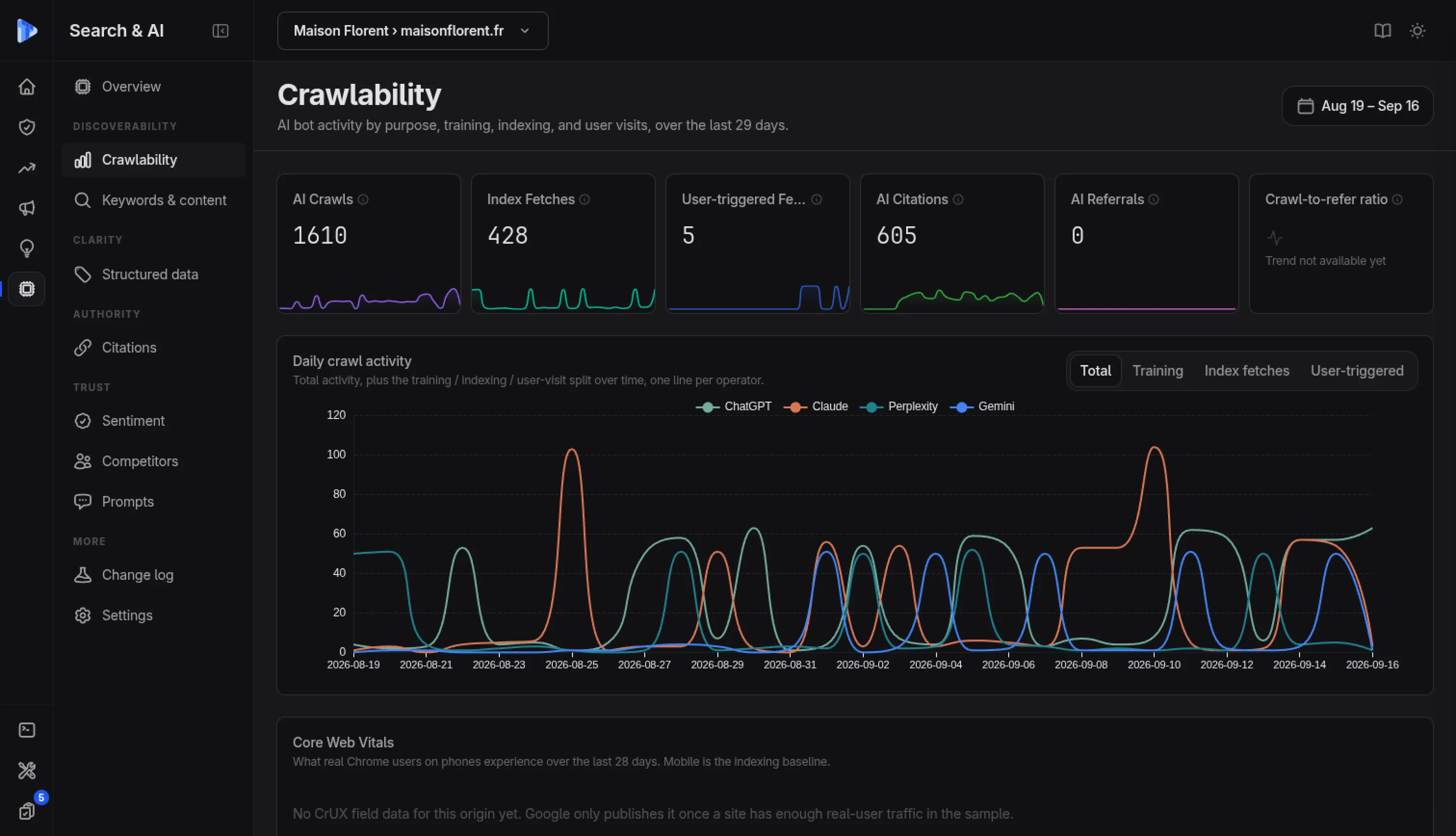Open Keywords & content in the sidebar
Viewport: 1456px width, 836px height.
[x=153, y=200]
